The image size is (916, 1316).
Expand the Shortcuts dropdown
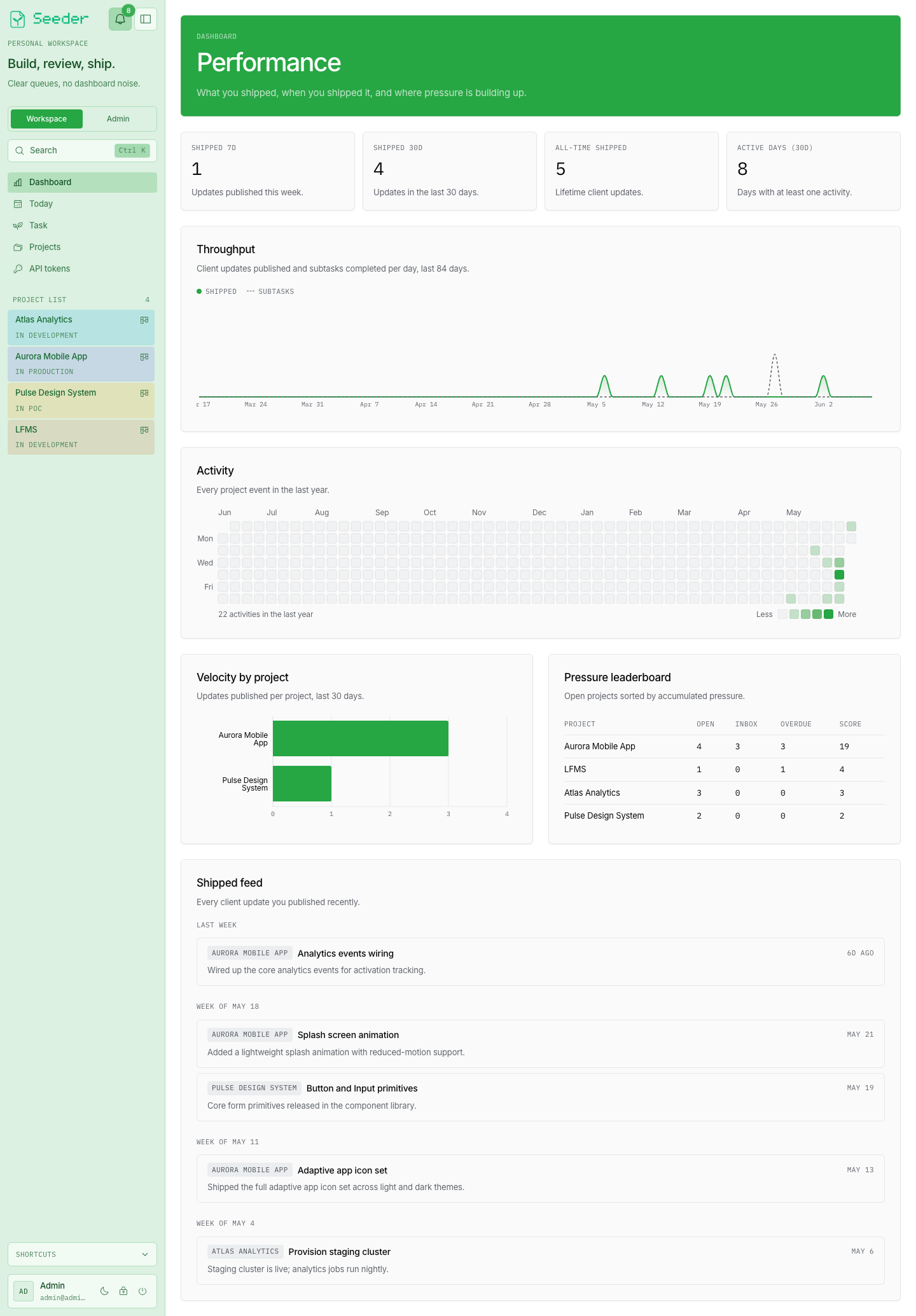click(x=82, y=1254)
